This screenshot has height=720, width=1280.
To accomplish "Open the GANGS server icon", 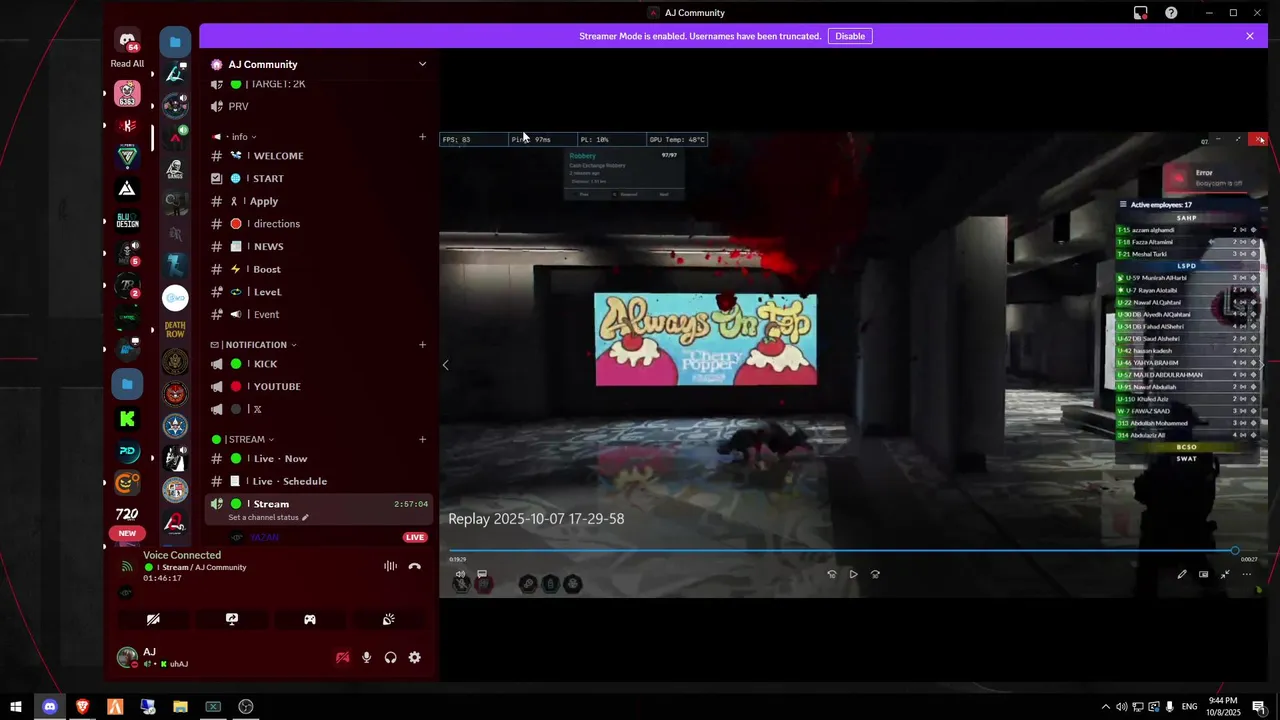I will (175, 169).
